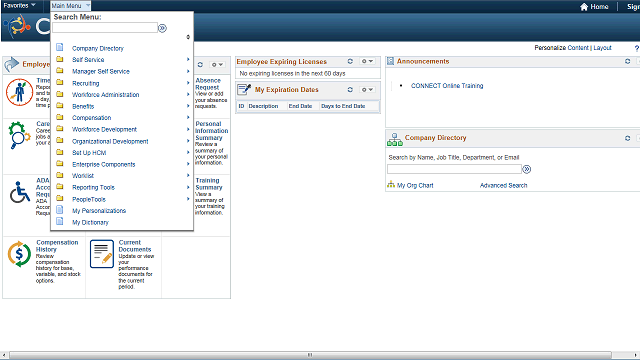
Task: Open the Employee pagelet settings gear dropdown
Action: (217, 64)
